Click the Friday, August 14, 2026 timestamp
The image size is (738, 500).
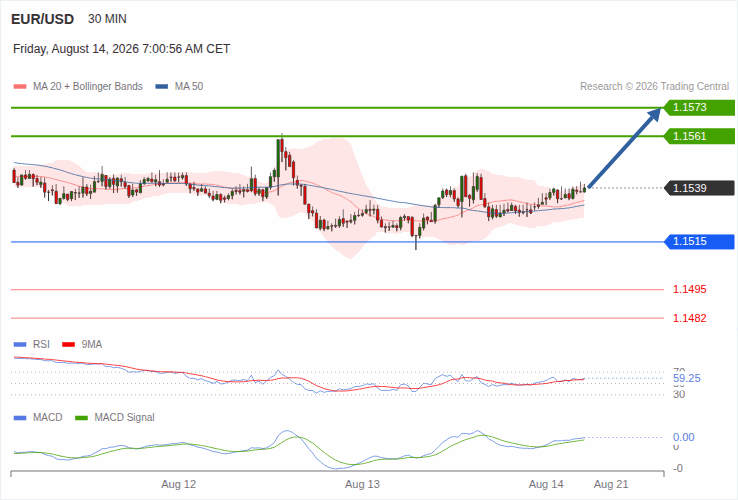(x=121, y=49)
